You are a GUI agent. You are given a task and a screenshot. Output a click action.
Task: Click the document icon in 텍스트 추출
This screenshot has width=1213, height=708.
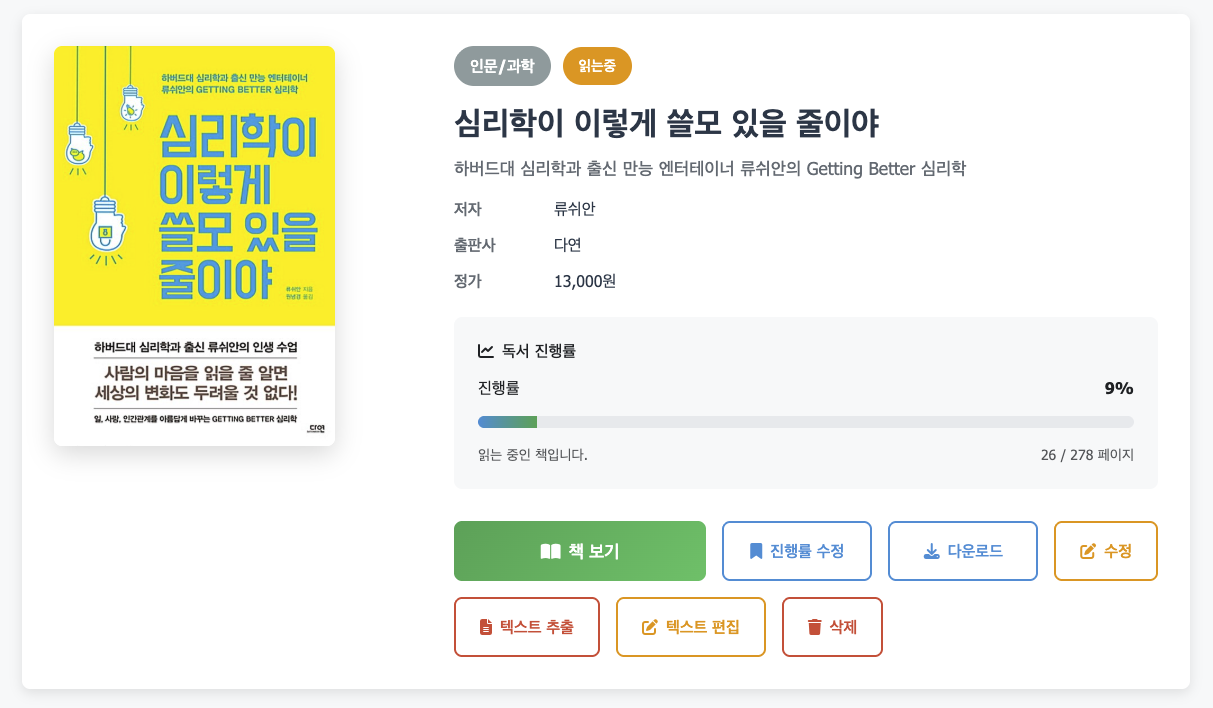point(486,627)
